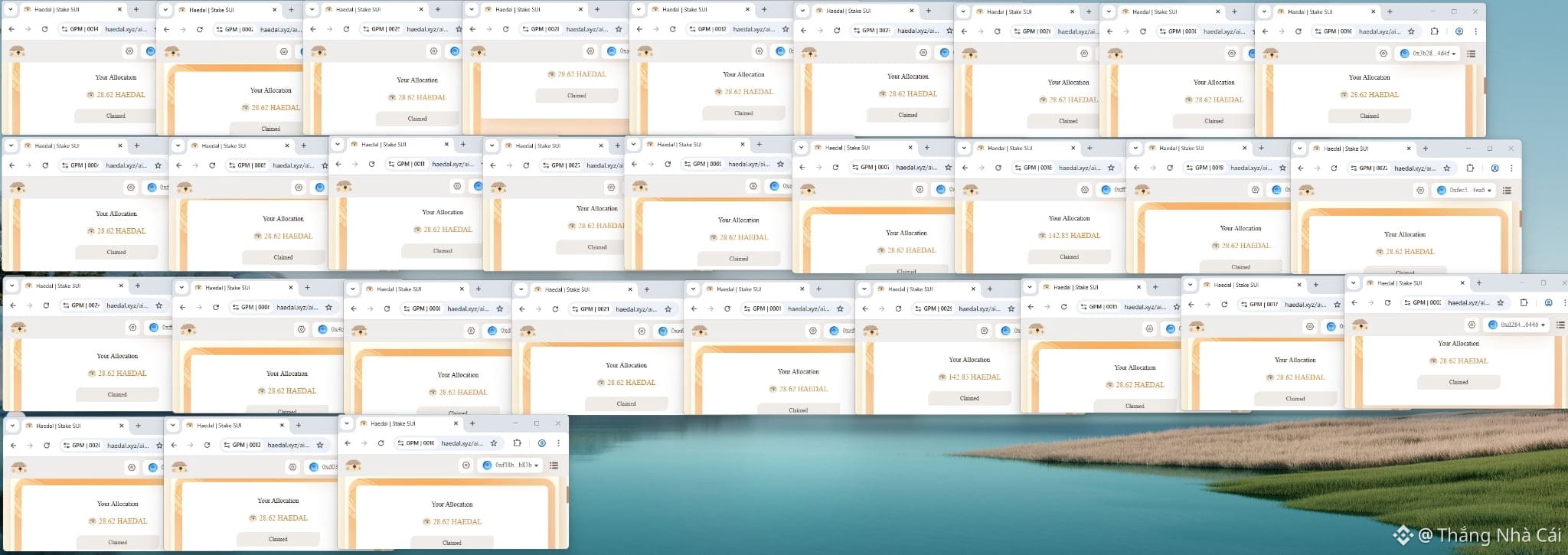Screen dimensions: 1568x555
Task: Bookmark the page in the 0xd284...6446 window
Action: (x=1501, y=303)
